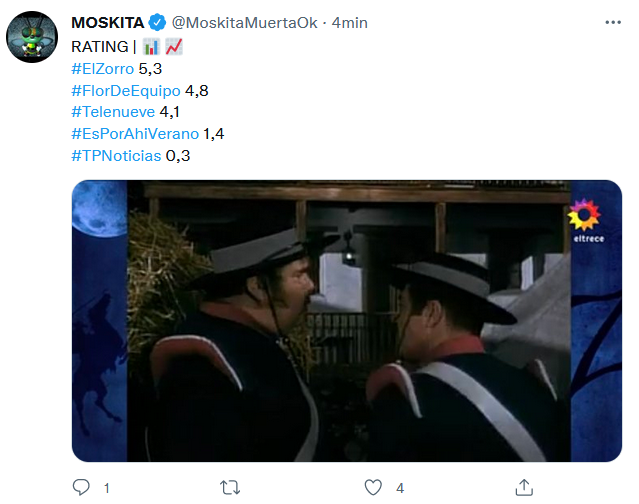Click the reply speech bubble icon
Screen dimensions: 639x504
81,487
